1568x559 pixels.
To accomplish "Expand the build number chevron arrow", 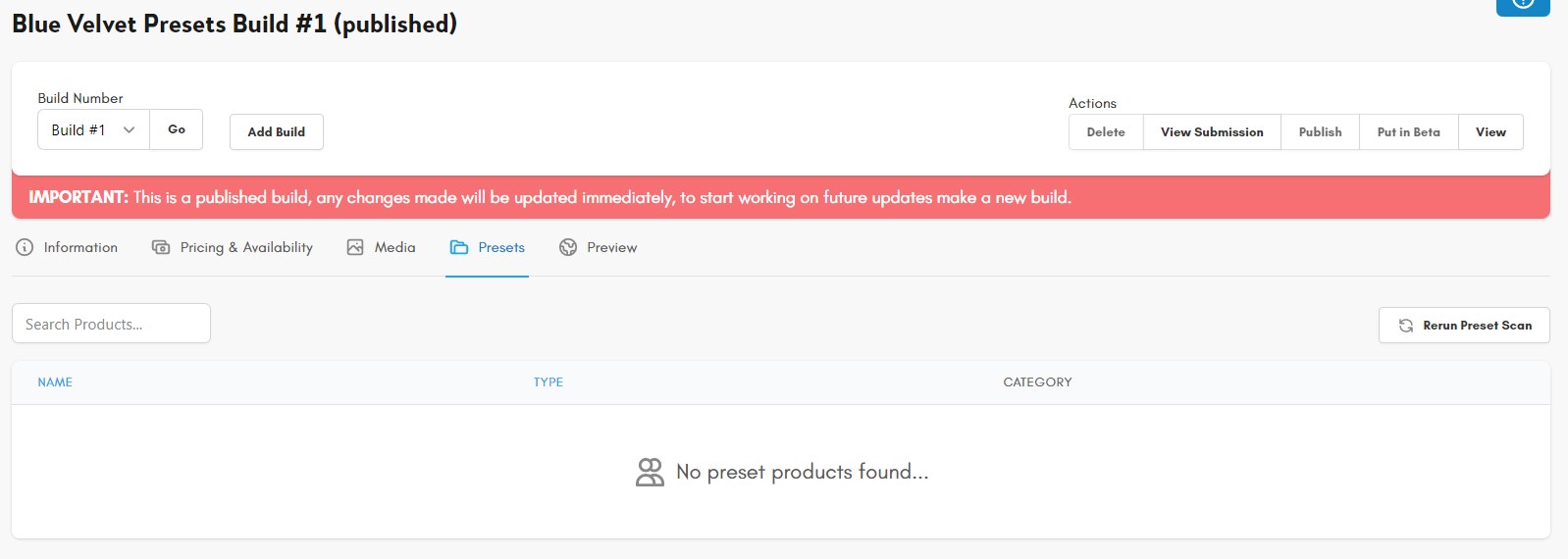I will tap(129, 129).
